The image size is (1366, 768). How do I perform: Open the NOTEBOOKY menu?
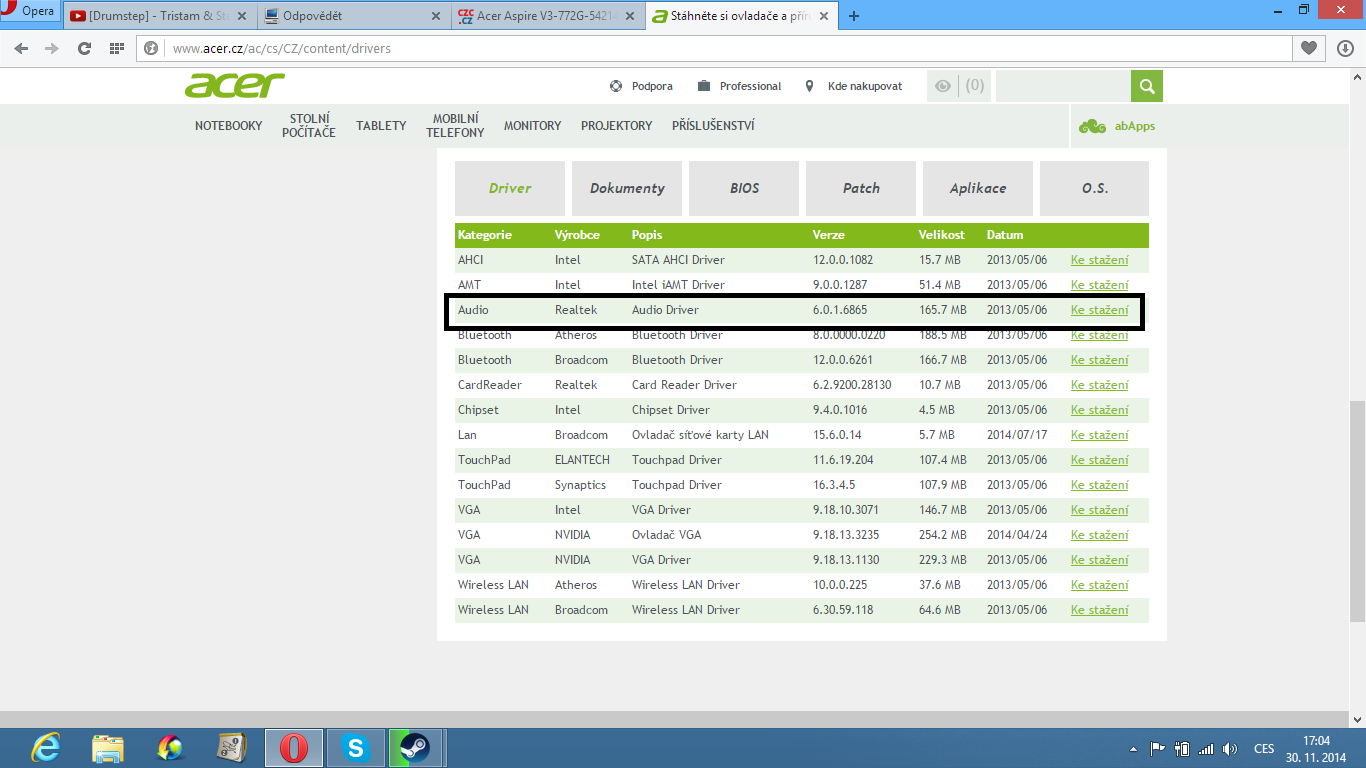229,126
